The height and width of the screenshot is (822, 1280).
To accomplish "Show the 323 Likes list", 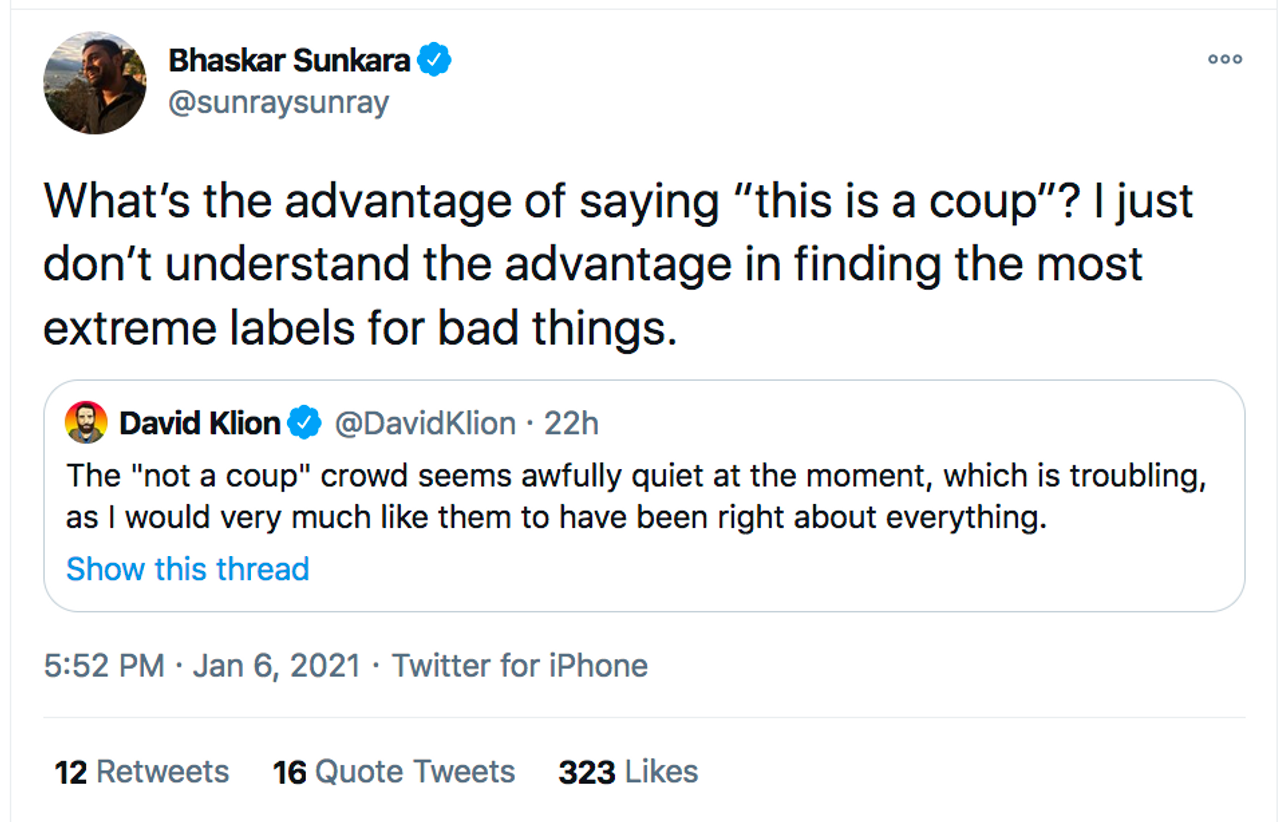I will 628,772.
